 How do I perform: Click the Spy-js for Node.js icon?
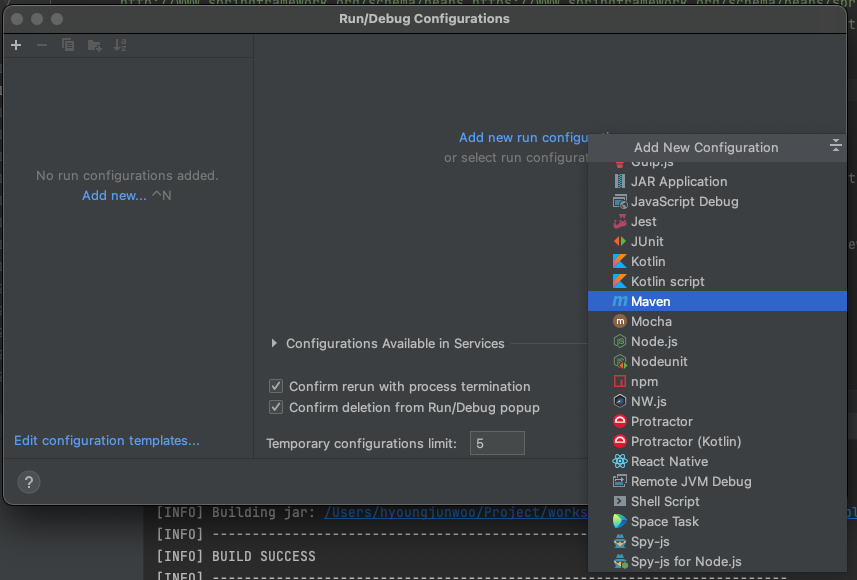pos(620,561)
